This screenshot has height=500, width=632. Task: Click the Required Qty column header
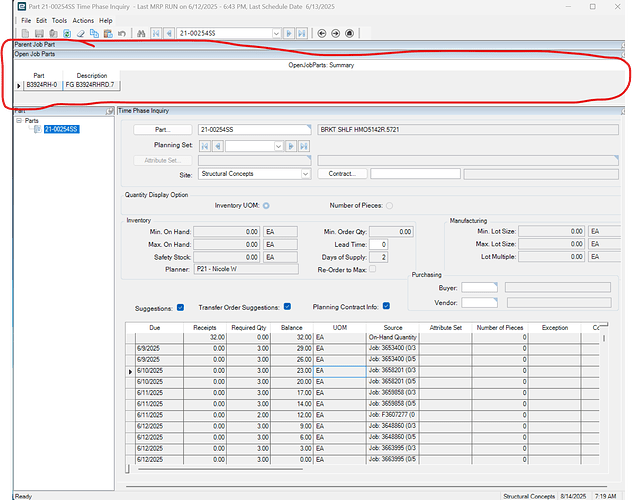tap(249, 328)
